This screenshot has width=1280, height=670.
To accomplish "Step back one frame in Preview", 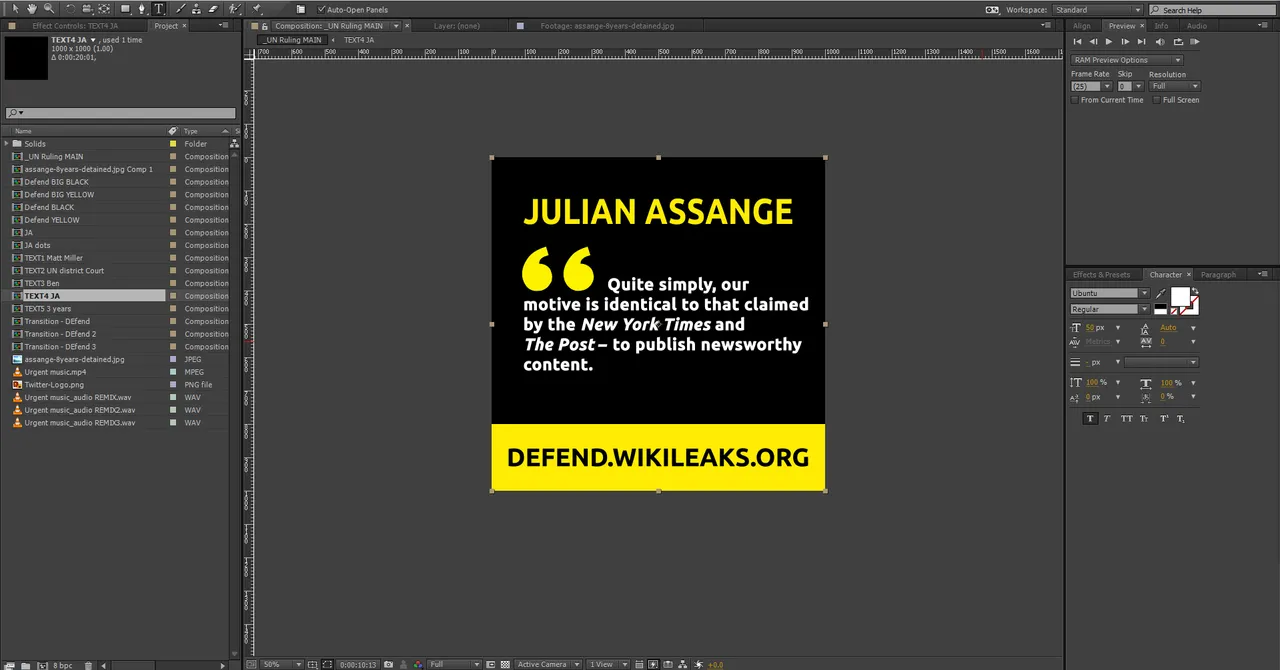I will click(x=1093, y=42).
